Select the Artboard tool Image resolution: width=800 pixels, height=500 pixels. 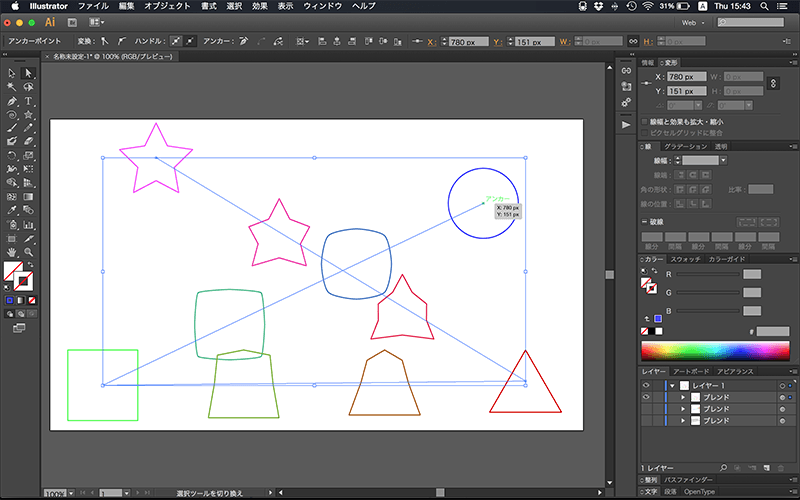[11, 238]
